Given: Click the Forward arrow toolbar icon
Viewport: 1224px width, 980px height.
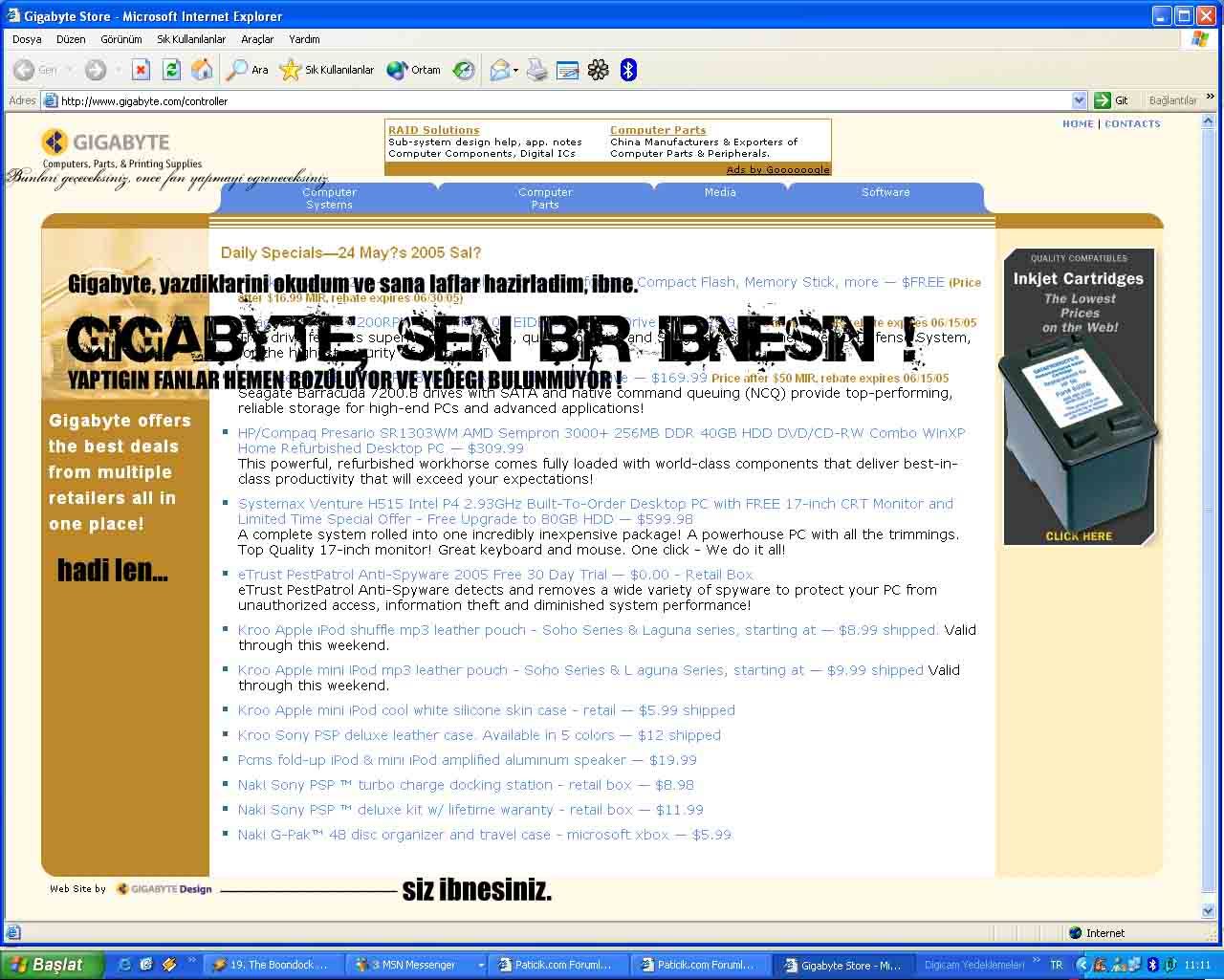Looking at the screenshot, I should pyautogui.click(x=95, y=70).
